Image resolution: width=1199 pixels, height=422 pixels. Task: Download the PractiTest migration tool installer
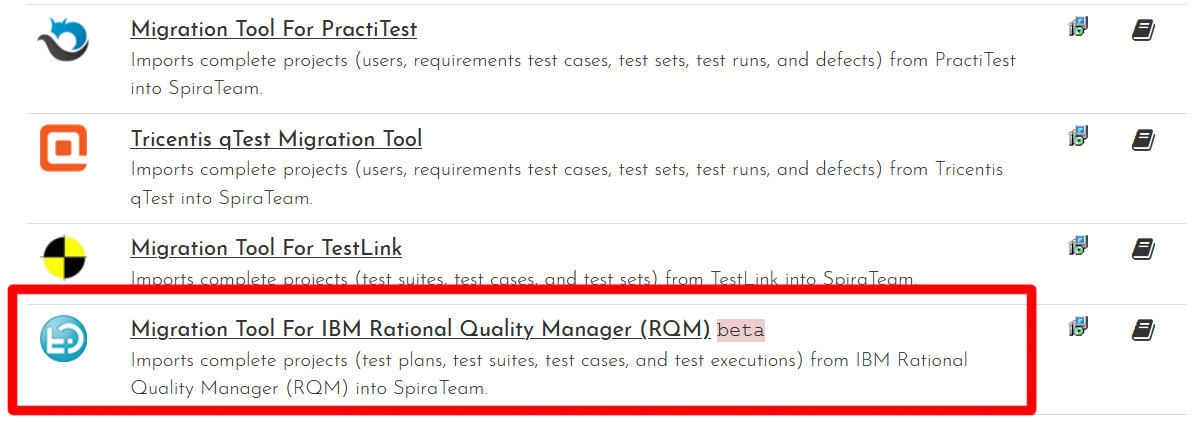[1078, 28]
